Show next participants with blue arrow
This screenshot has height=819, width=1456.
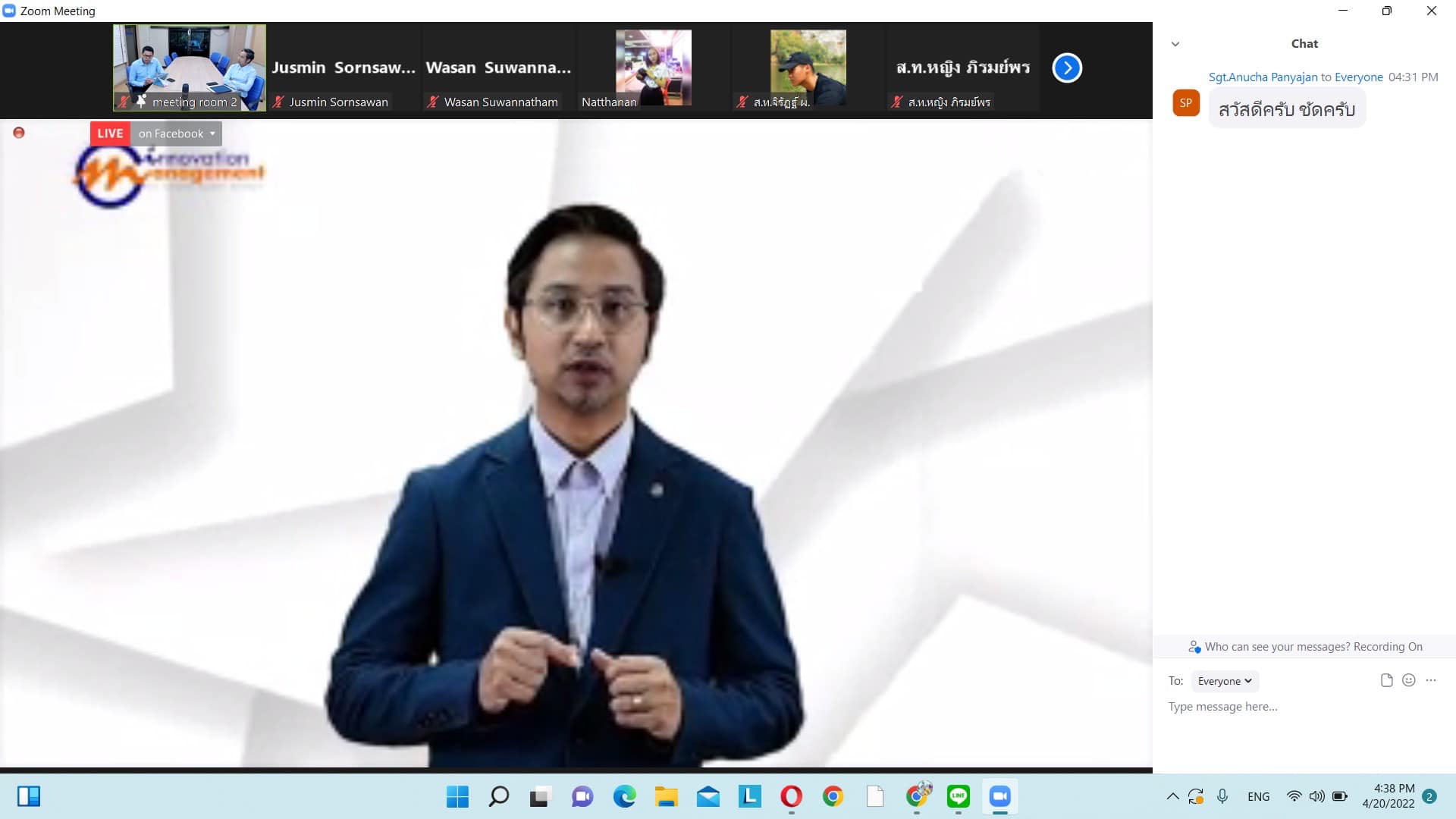tap(1066, 68)
